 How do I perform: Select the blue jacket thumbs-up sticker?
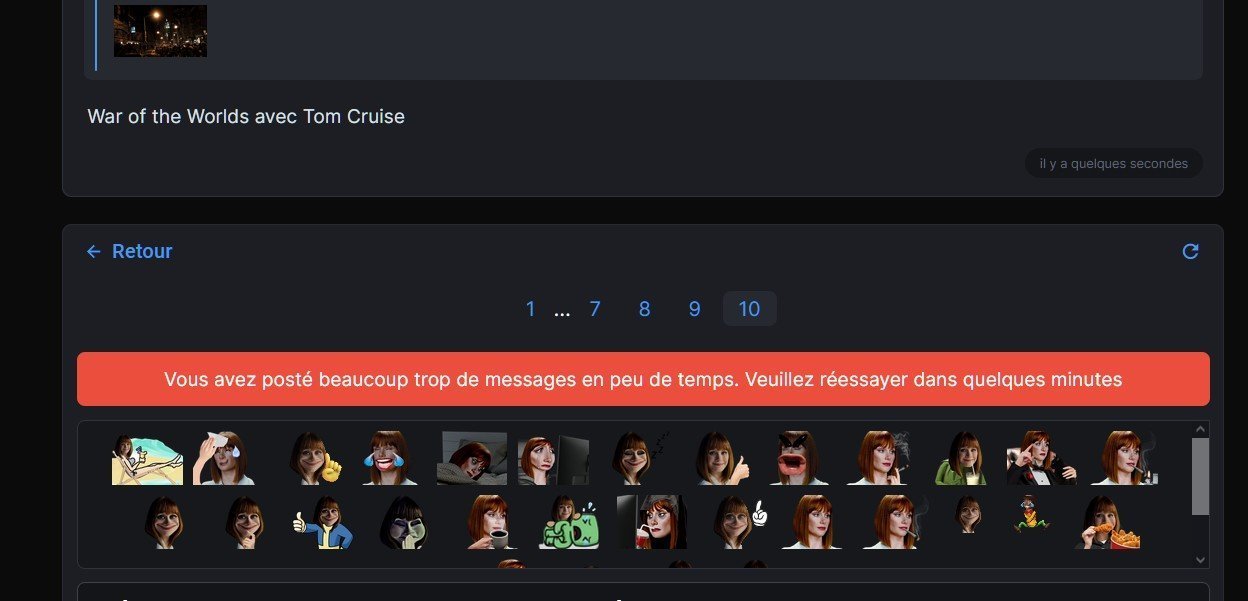pos(322,522)
